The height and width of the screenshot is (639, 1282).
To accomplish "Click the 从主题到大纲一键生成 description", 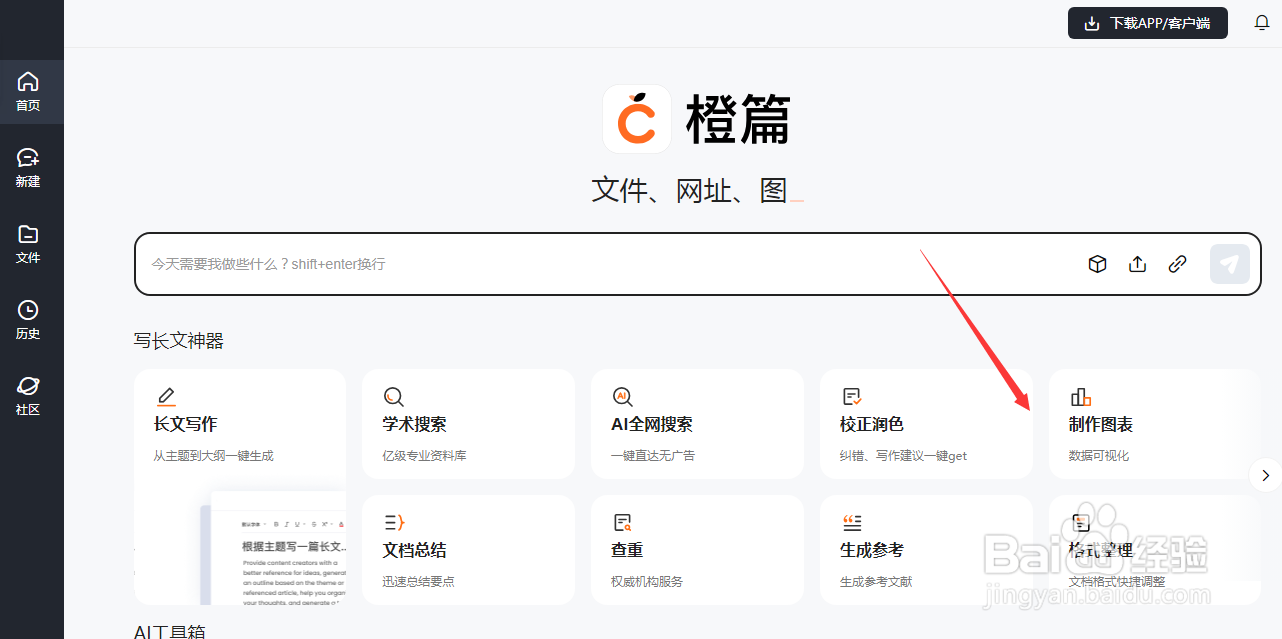I will (213, 455).
